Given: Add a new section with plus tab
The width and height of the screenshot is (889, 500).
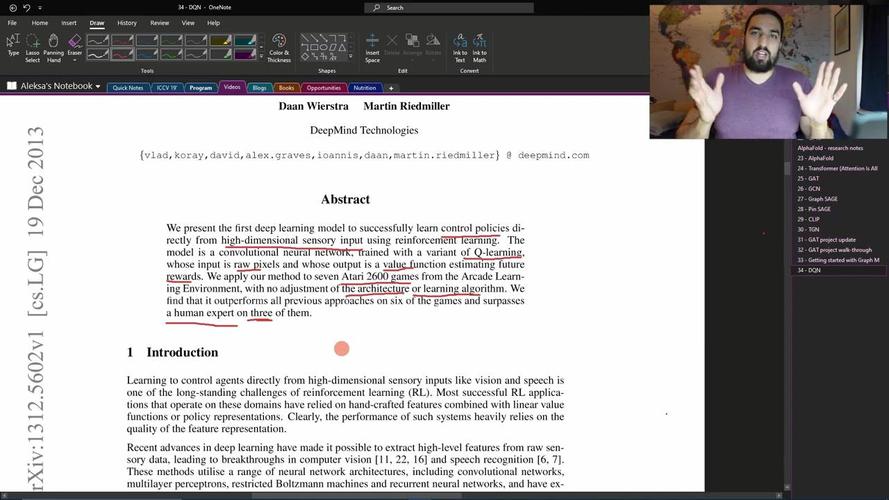Looking at the screenshot, I should click(x=391, y=88).
